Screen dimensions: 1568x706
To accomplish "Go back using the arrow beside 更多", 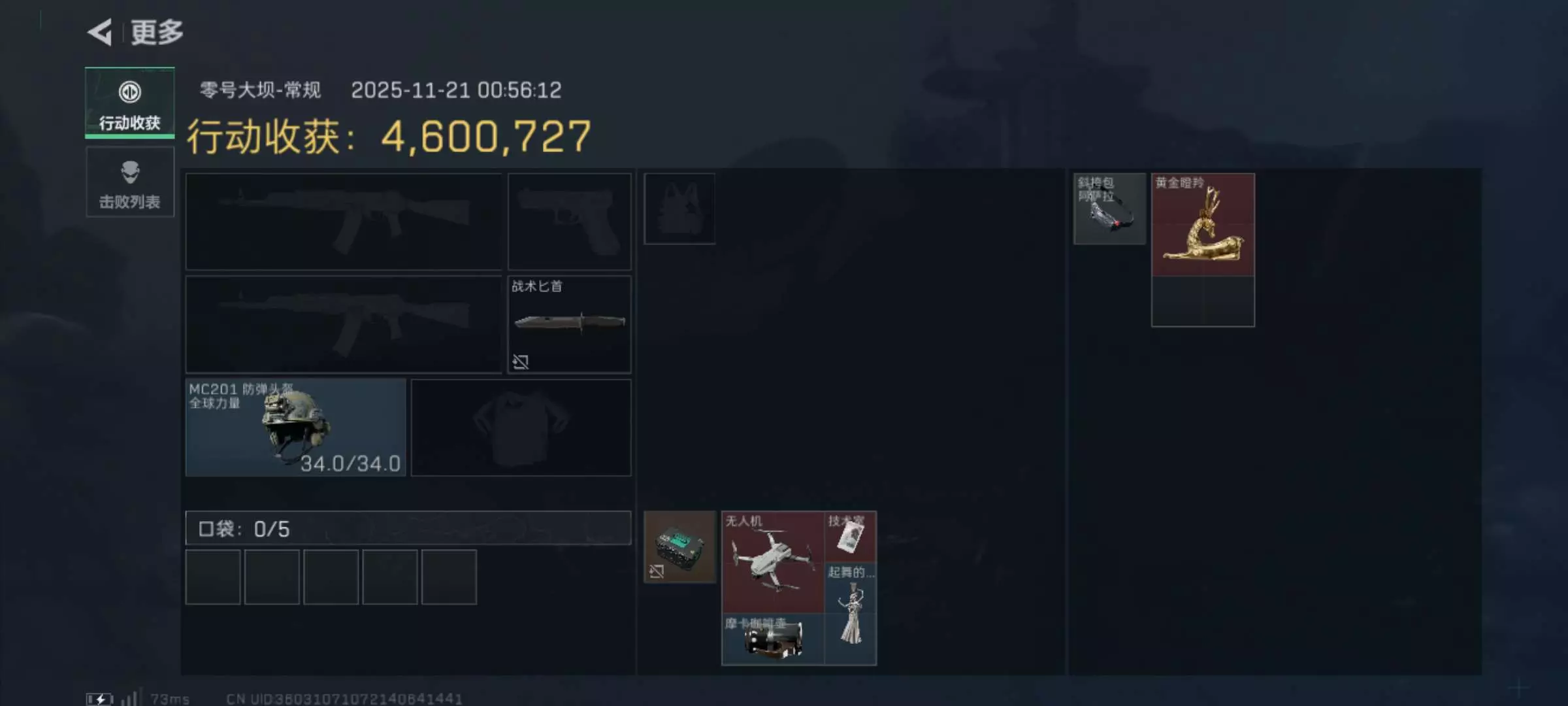I will 100,32.
